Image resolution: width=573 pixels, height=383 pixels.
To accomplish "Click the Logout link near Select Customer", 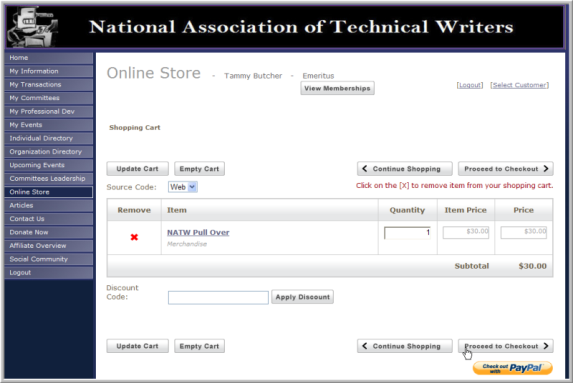I will [x=470, y=85].
